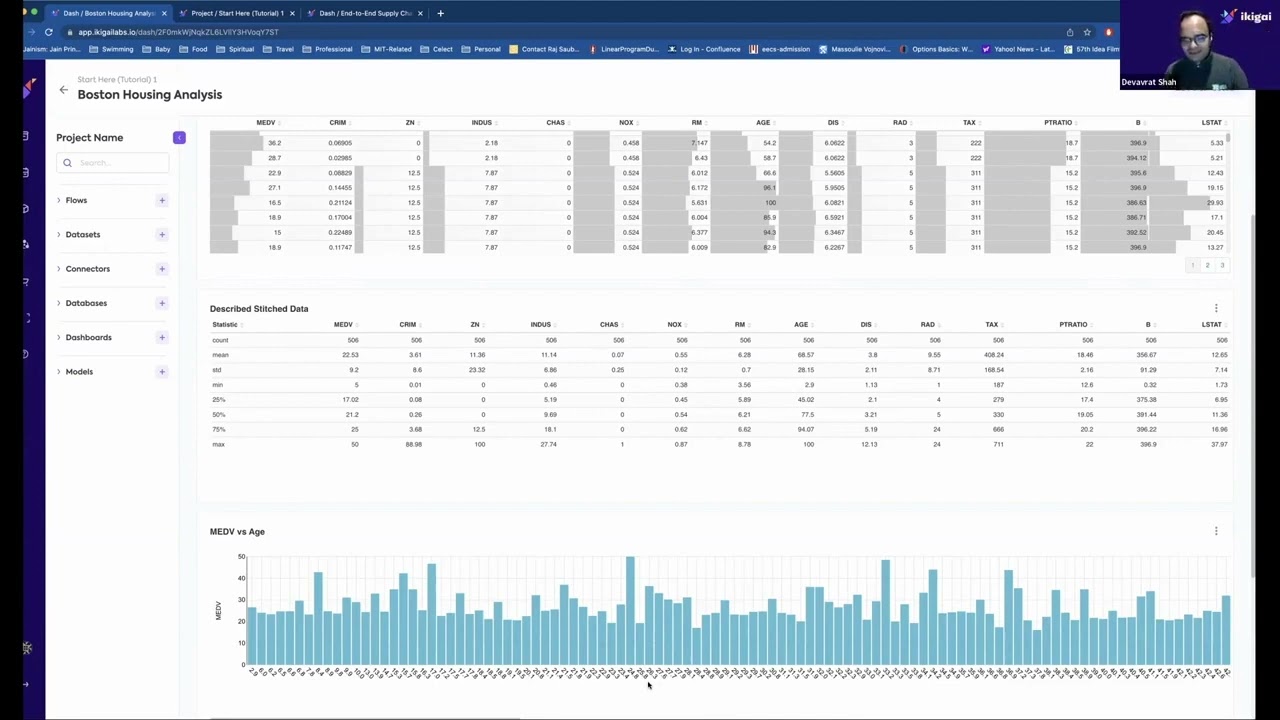Add a new database with the plus icon
Image resolution: width=1280 pixels, height=720 pixels.
[162, 303]
